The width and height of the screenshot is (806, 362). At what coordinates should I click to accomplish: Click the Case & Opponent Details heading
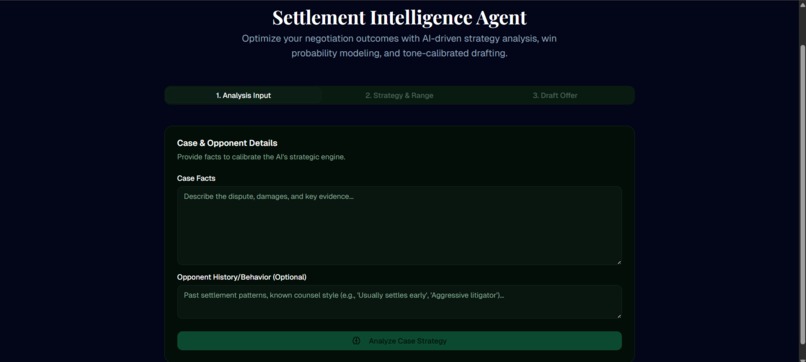227,143
